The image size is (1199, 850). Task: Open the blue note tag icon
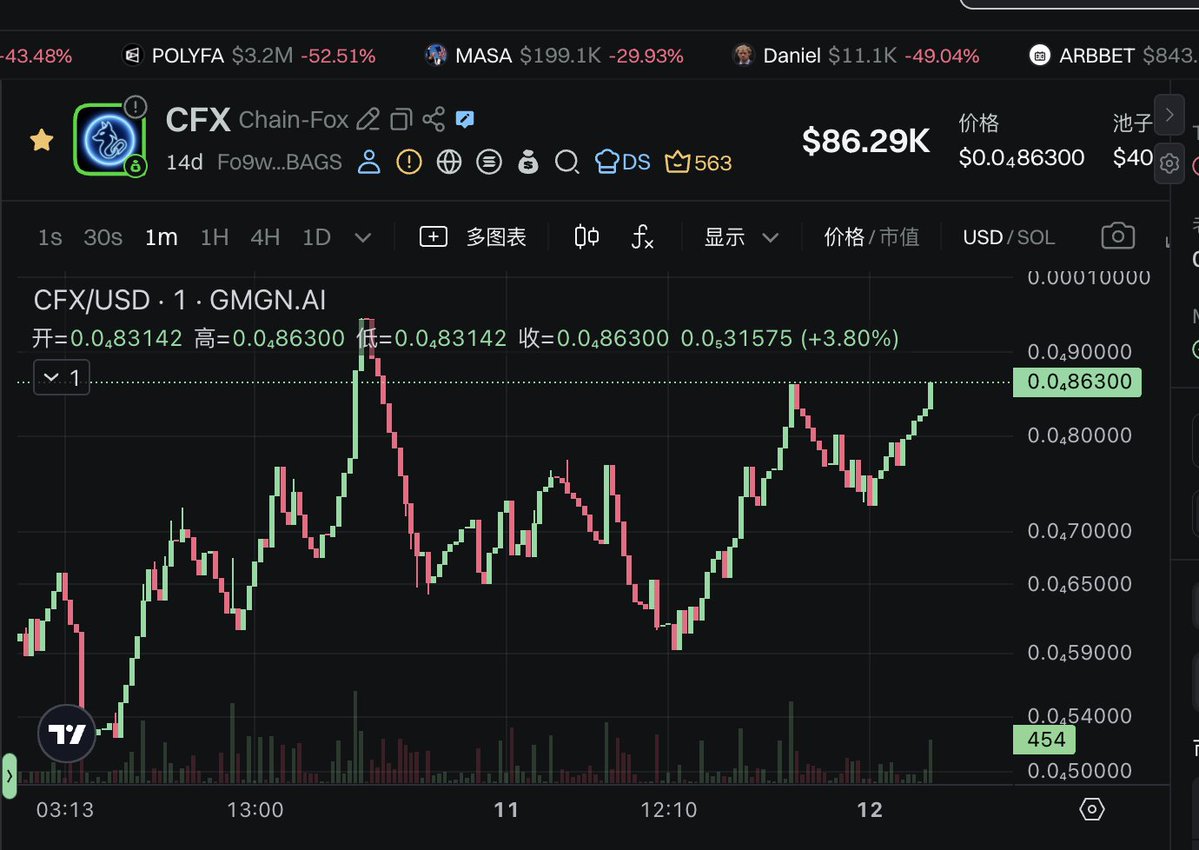tap(464, 118)
